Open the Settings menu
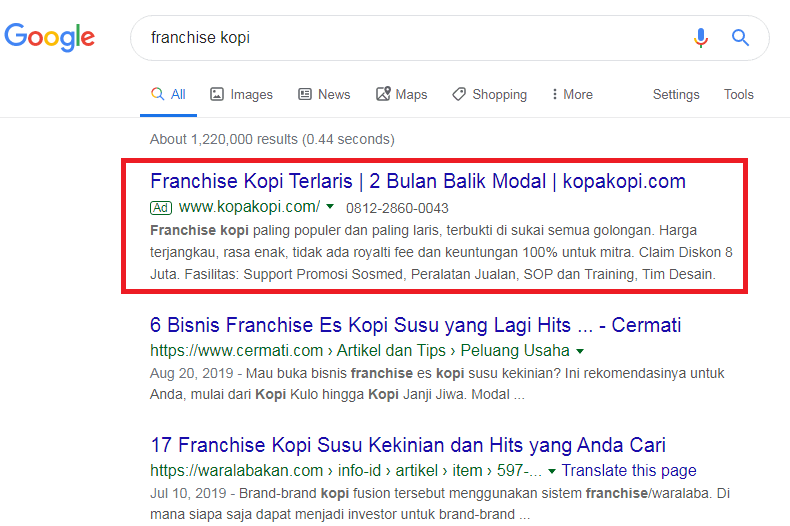 [676, 94]
